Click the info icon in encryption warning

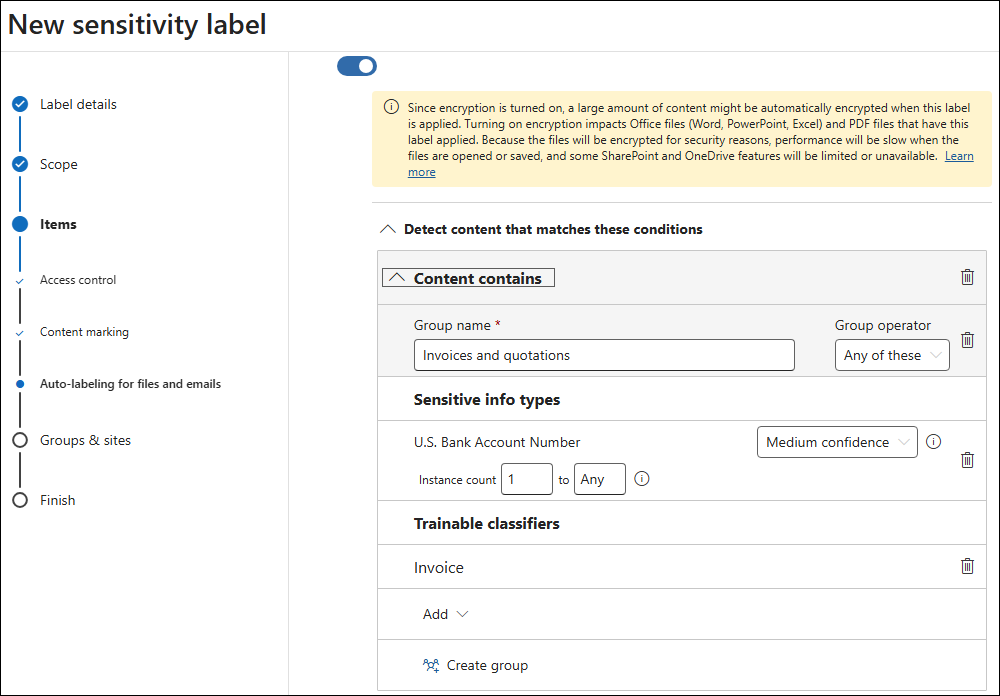[391, 107]
